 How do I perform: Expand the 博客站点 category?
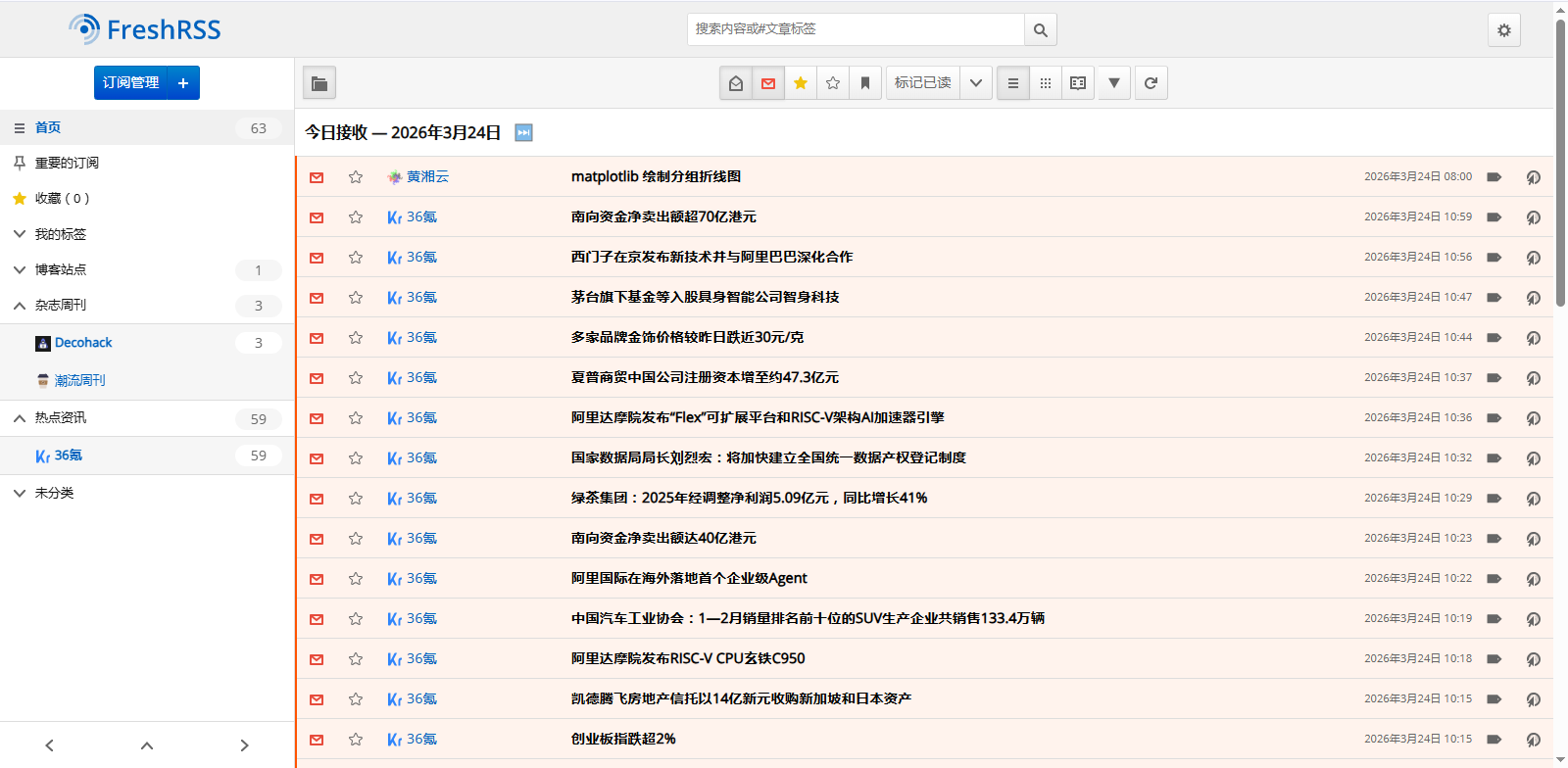tap(20, 269)
